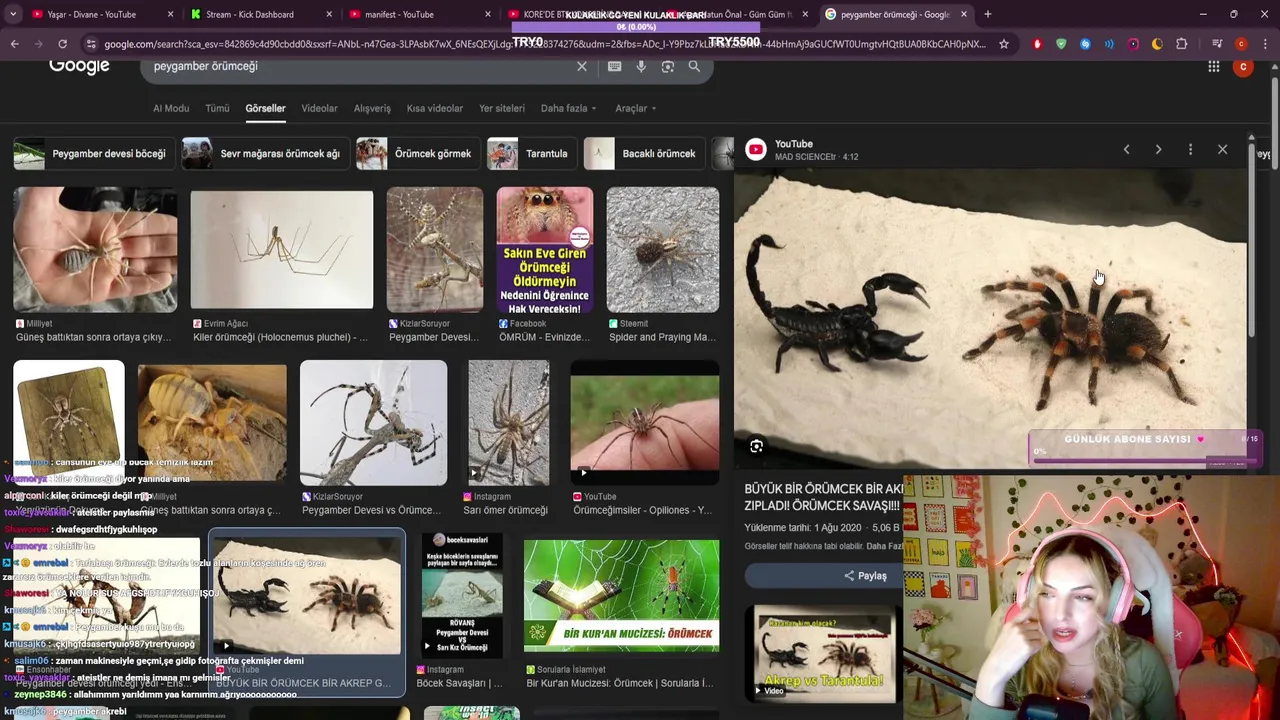The height and width of the screenshot is (720, 1280).
Task: Expand the Daha fazla menu
Action: tap(568, 108)
